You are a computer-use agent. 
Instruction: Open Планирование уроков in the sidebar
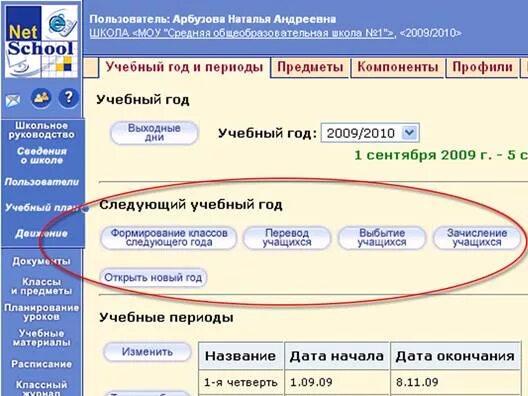click(x=41, y=312)
